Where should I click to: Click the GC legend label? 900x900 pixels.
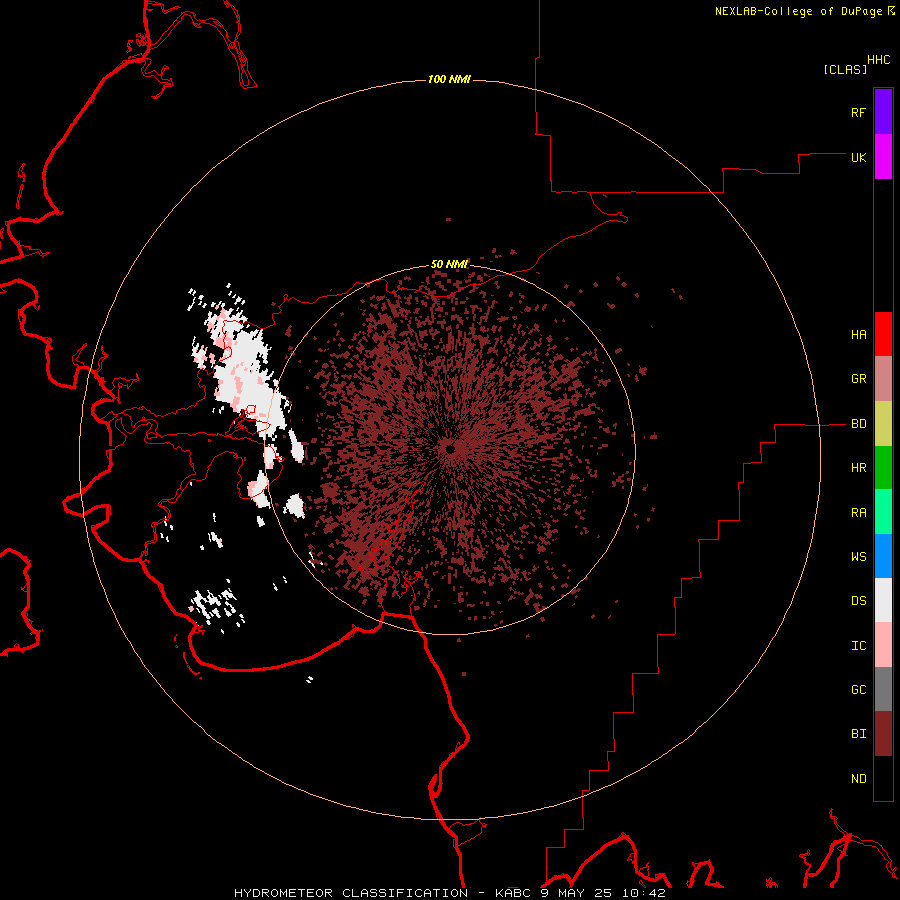click(858, 690)
